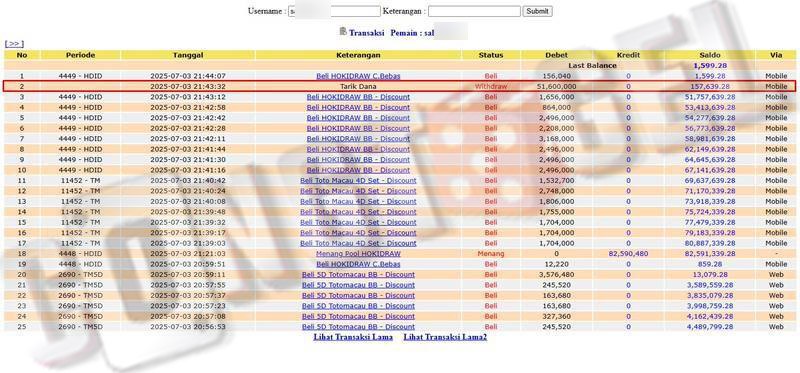Viewport: 800px width, 373px height.
Task: Open the [>>] next page link
Action: 14,44
